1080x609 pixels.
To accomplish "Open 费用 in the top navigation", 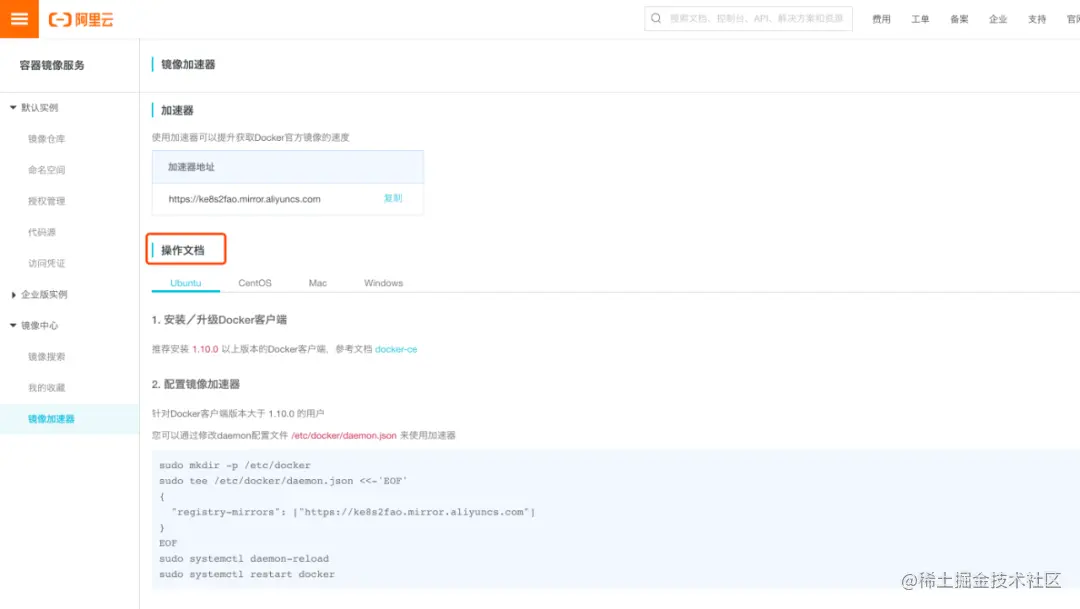I will coord(881,19).
